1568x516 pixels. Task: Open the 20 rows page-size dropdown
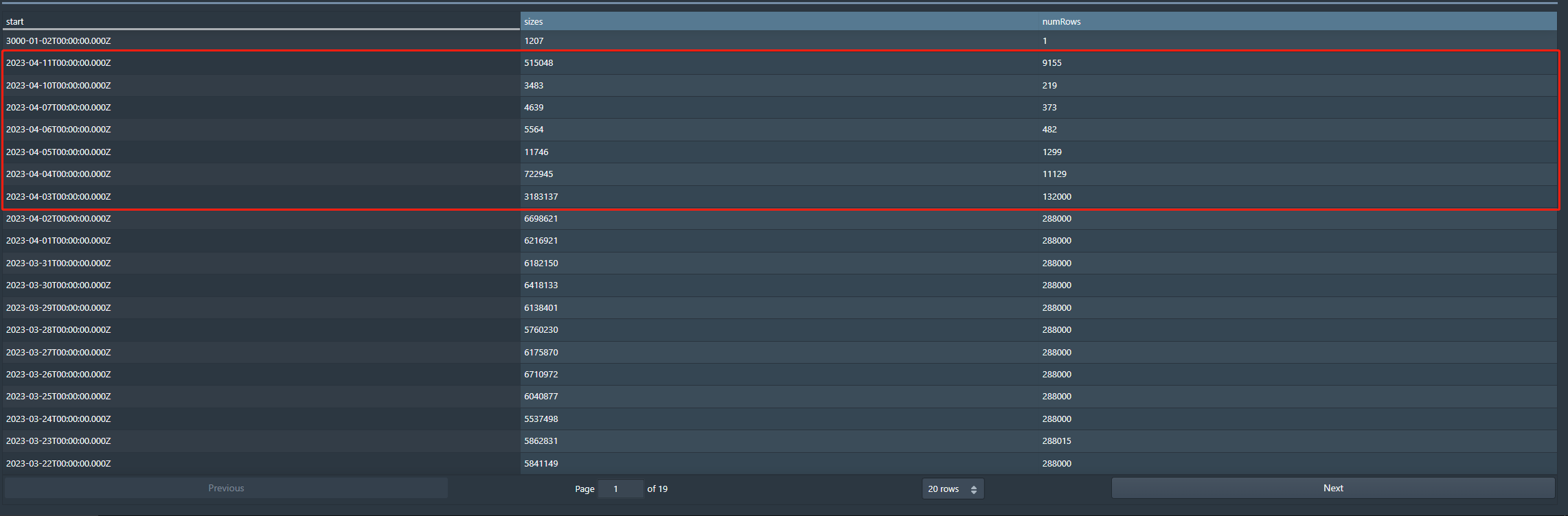(952, 489)
